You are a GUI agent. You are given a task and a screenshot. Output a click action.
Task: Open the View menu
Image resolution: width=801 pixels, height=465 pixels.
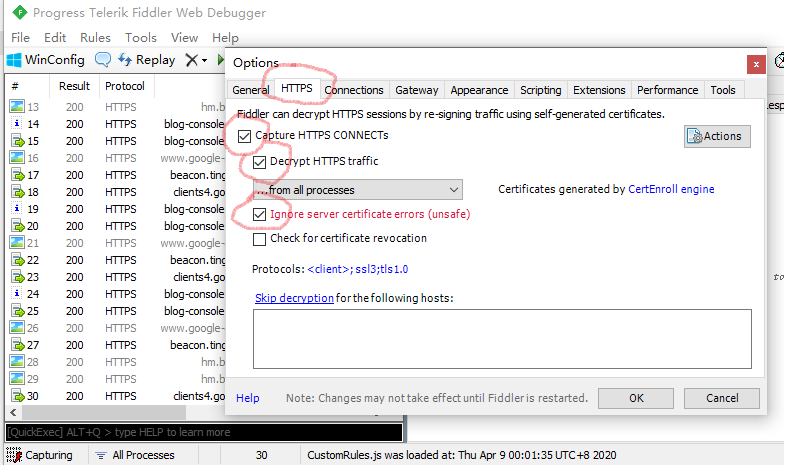coord(184,38)
